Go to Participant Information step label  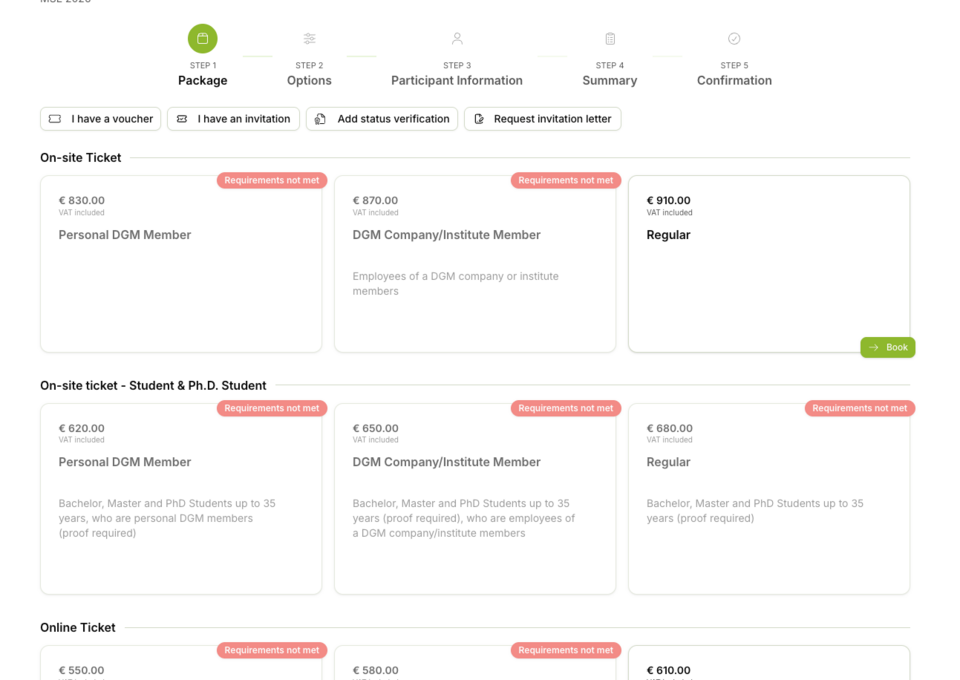point(457,80)
